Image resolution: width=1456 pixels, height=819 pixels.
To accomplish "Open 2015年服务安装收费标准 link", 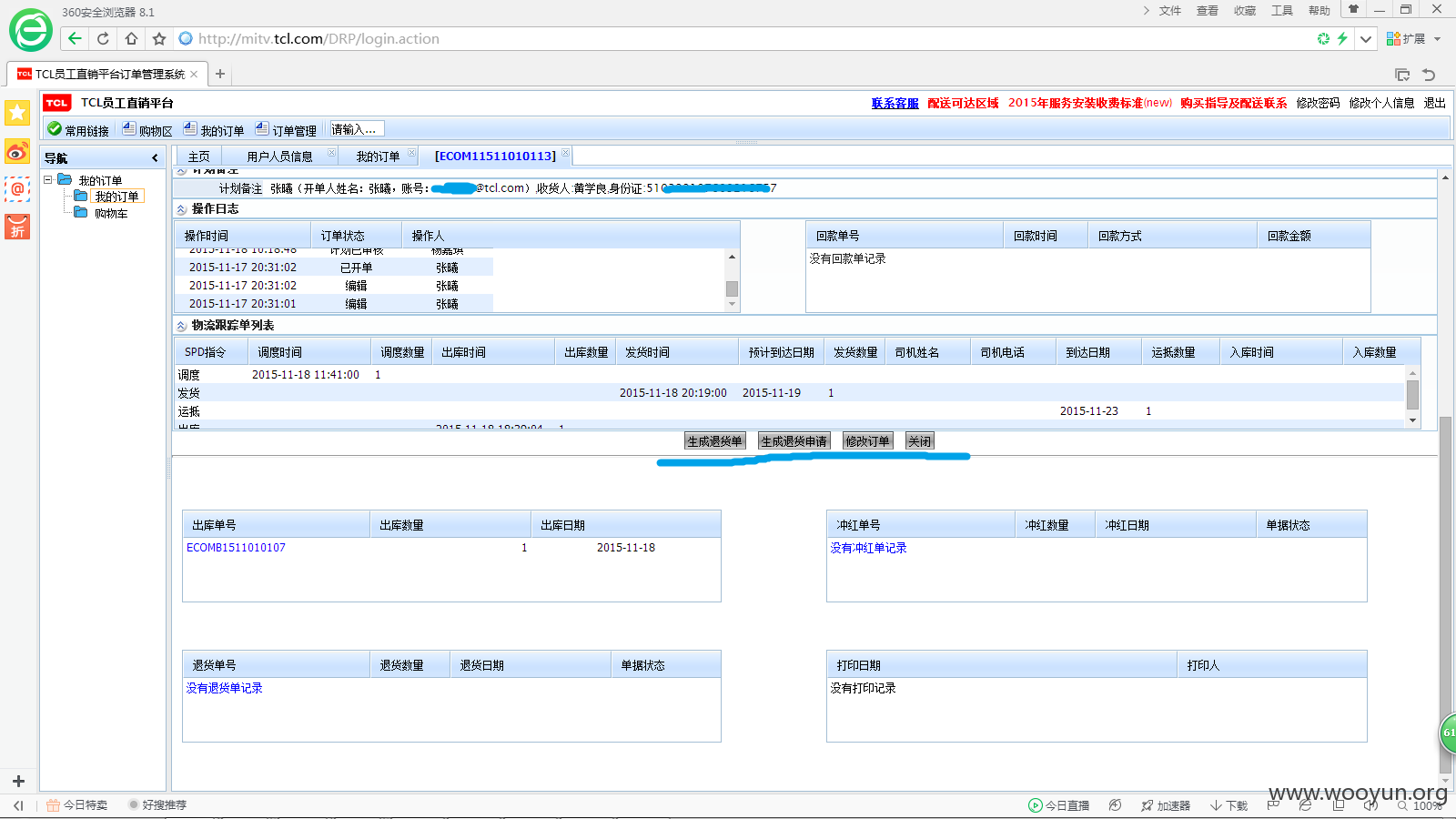I will point(1090,103).
